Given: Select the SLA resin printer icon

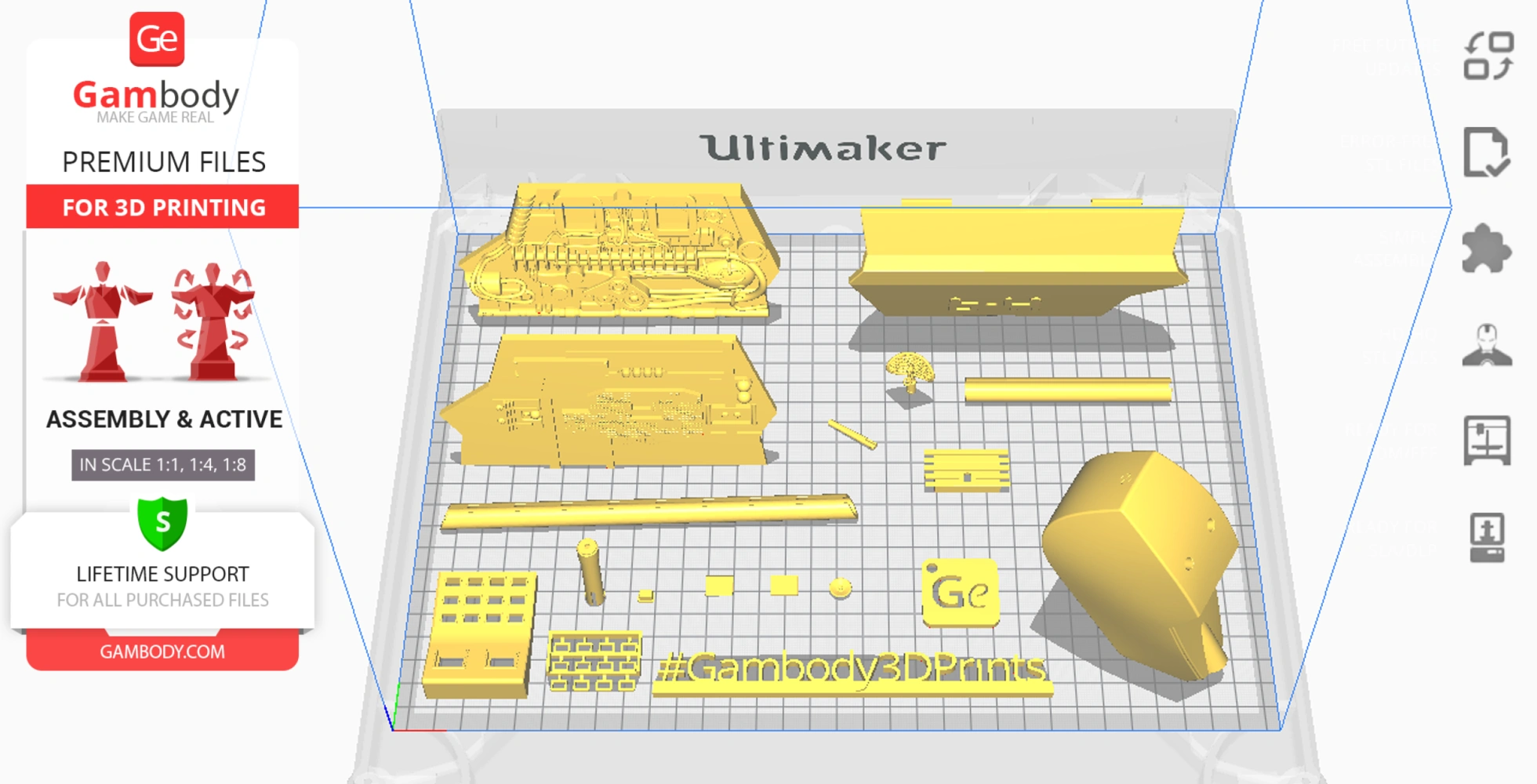Looking at the screenshot, I should point(1486,538).
